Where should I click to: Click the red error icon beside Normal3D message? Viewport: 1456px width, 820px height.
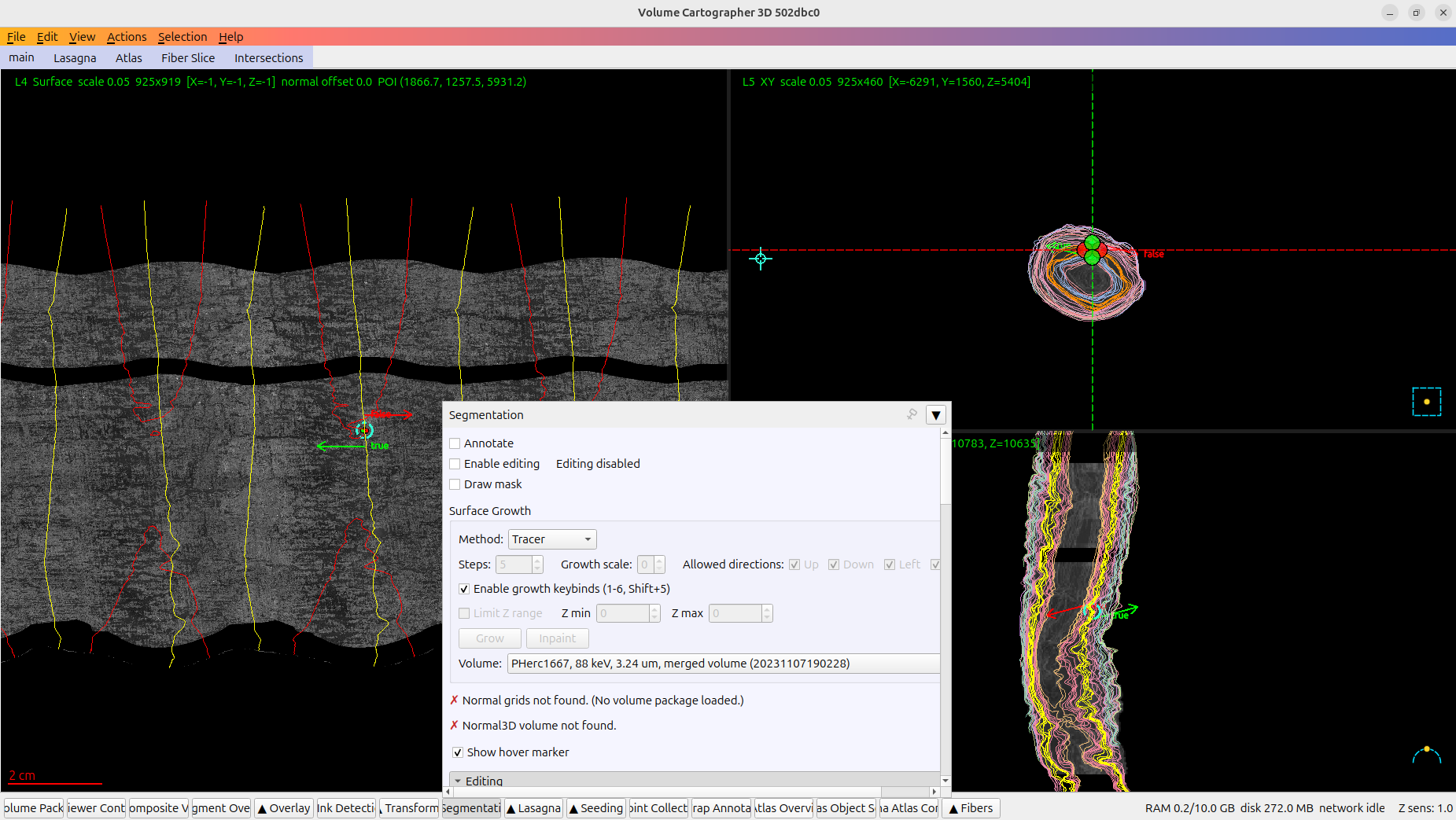[454, 725]
